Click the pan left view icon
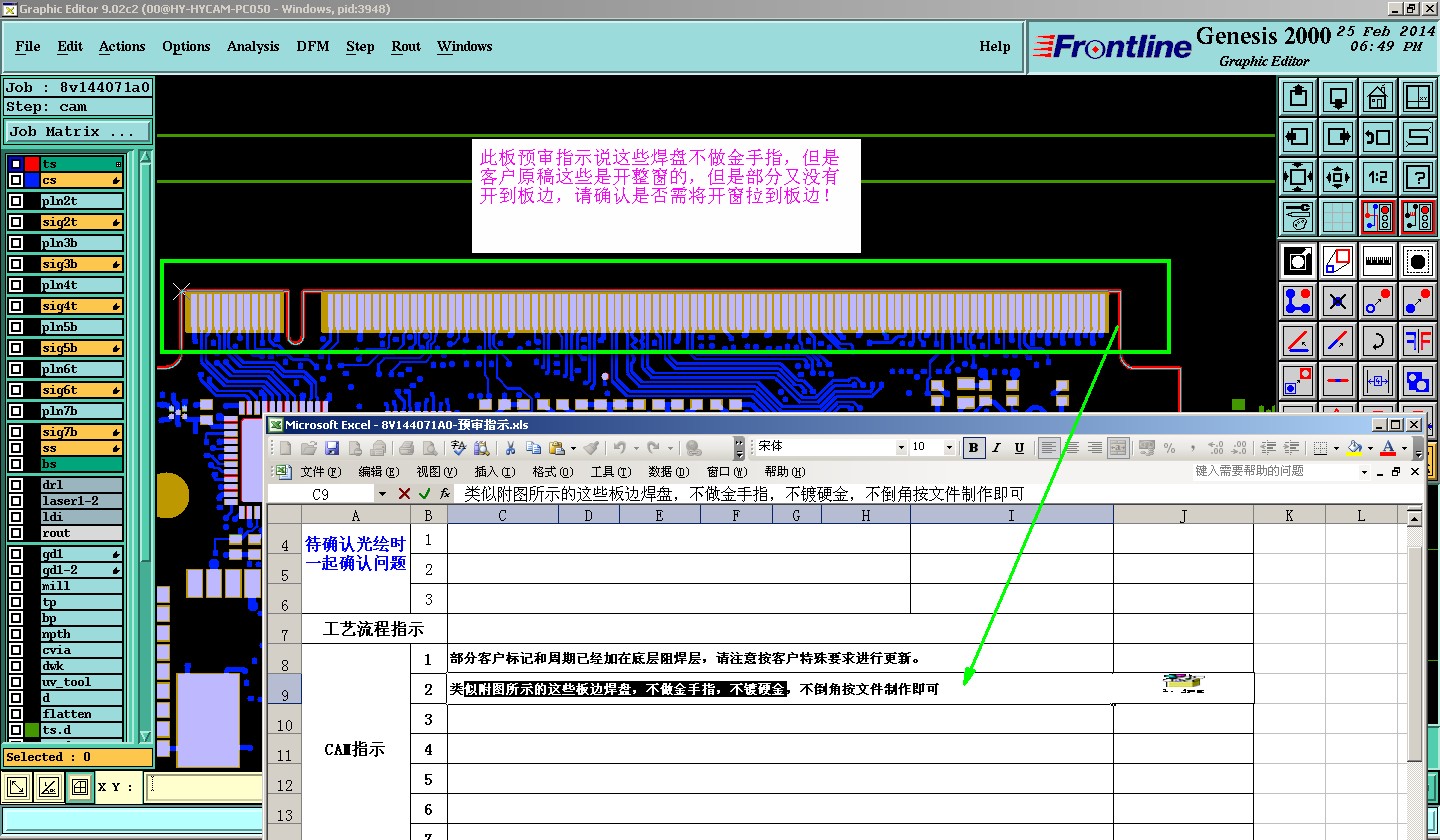 click(x=1298, y=137)
